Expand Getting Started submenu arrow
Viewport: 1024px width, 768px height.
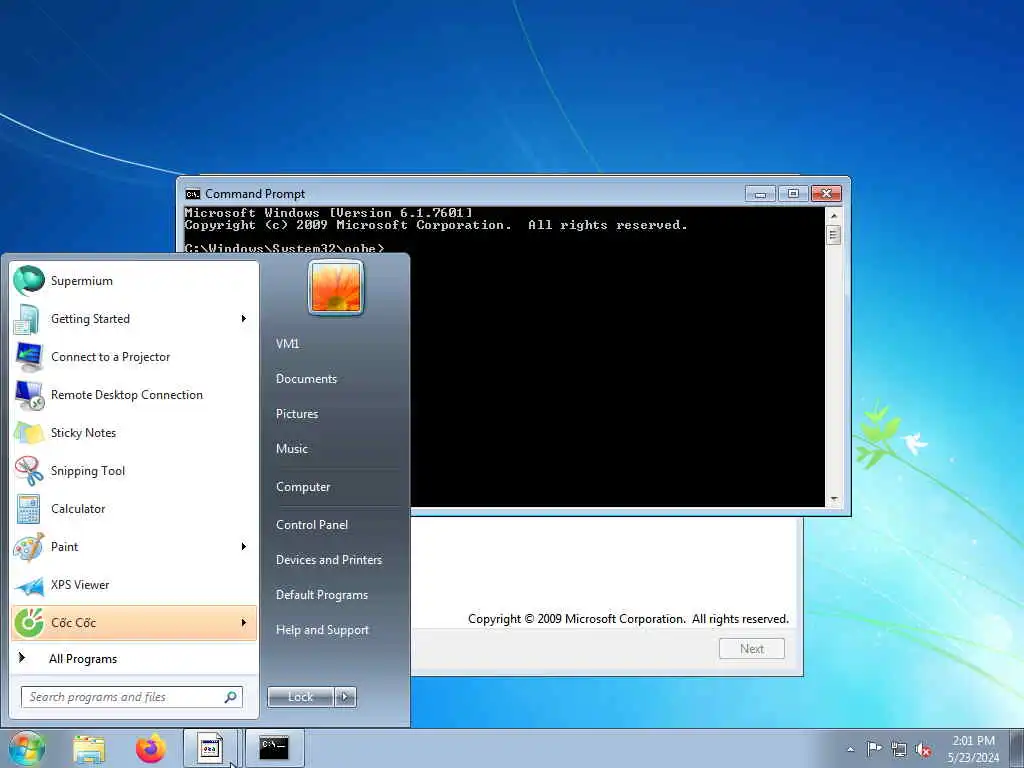click(244, 319)
